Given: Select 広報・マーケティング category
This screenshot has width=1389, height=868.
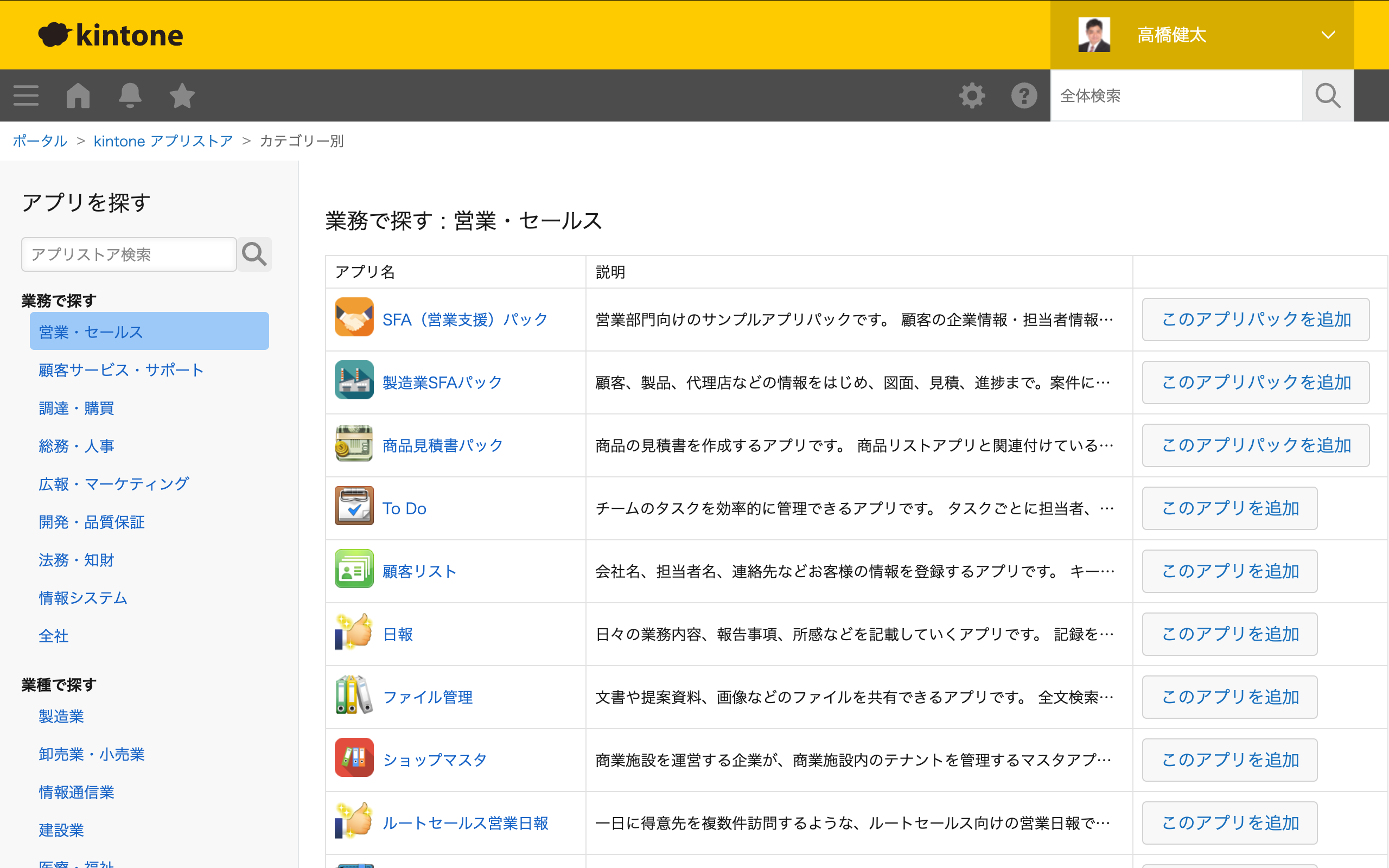Looking at the screenshot, I should tap(113, 484).
